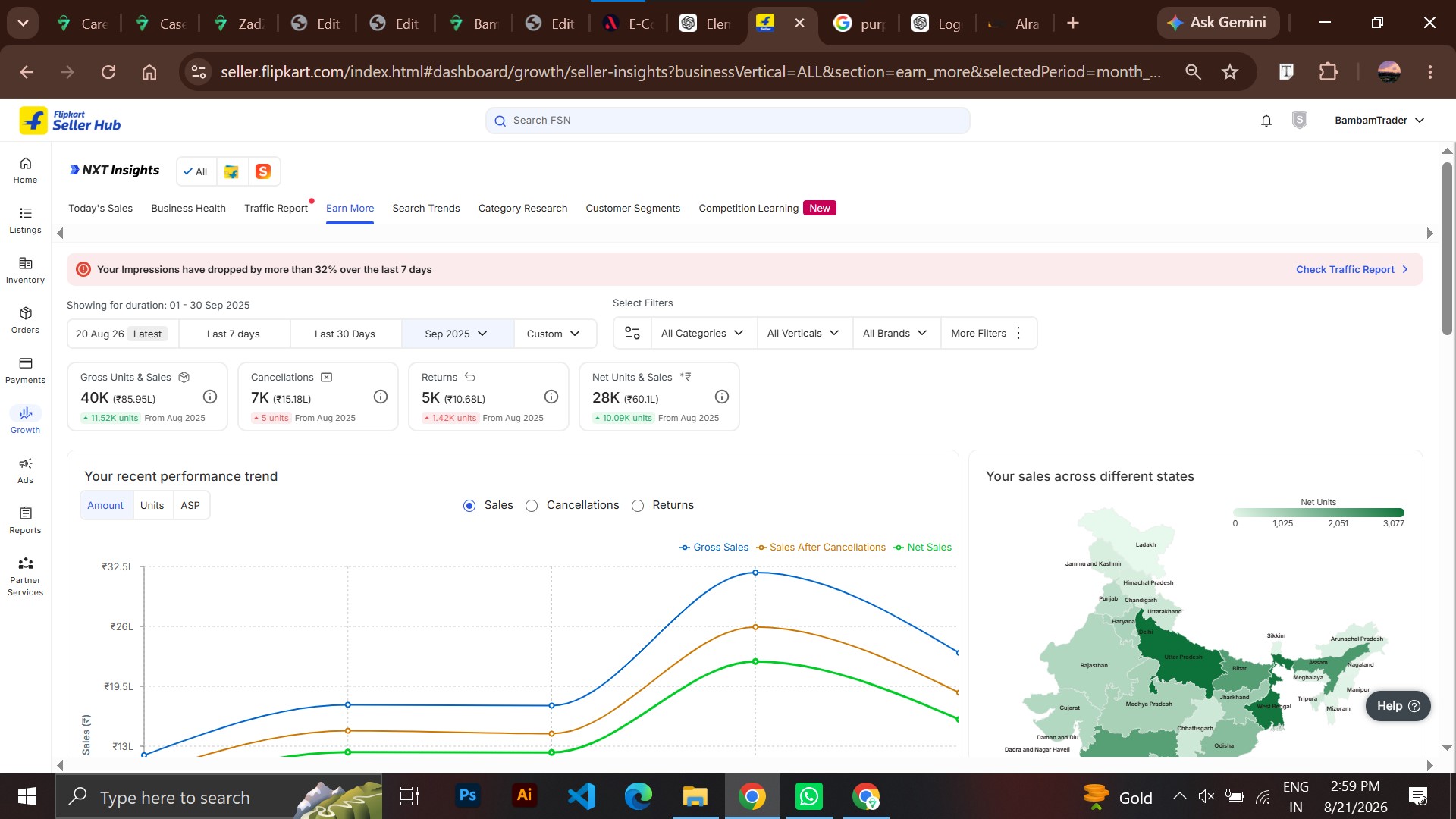Select the 20 Aug 26 Latest period
1456x819 pixels.
coord(123,334)
